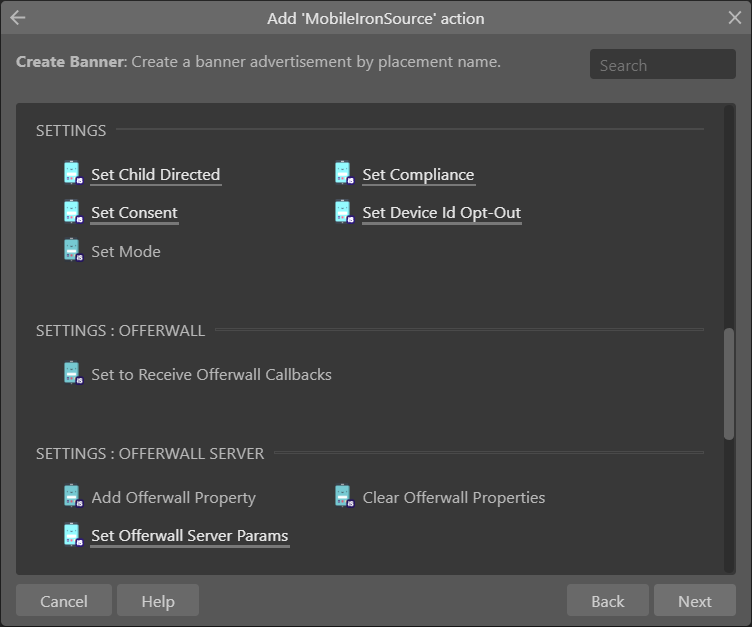Choose the Set Compliance action
Image resolution: width=752 pixels, height=627 pixels.
pos(418,175)
